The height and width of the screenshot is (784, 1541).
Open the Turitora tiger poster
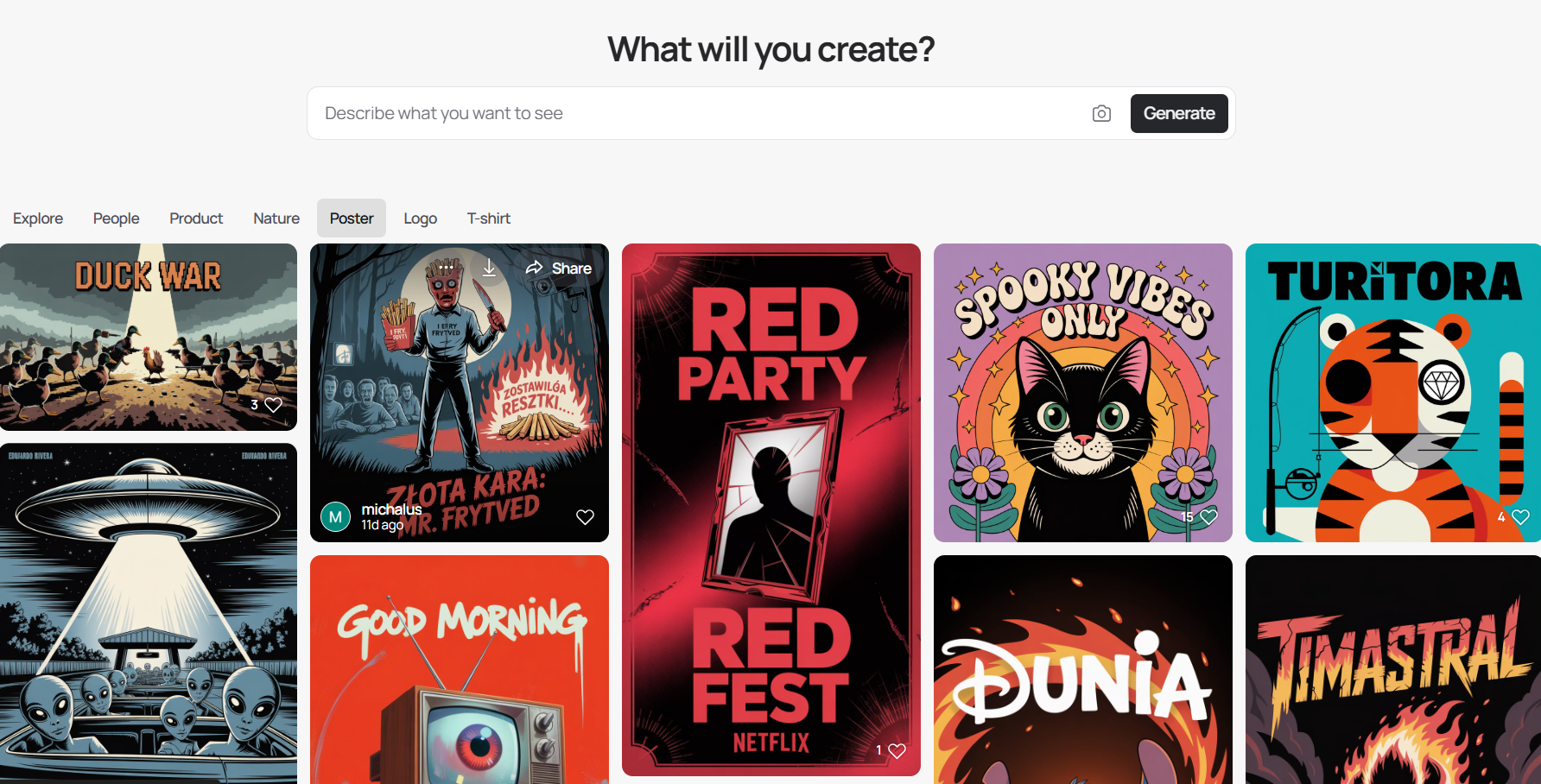coord(1393,393)
